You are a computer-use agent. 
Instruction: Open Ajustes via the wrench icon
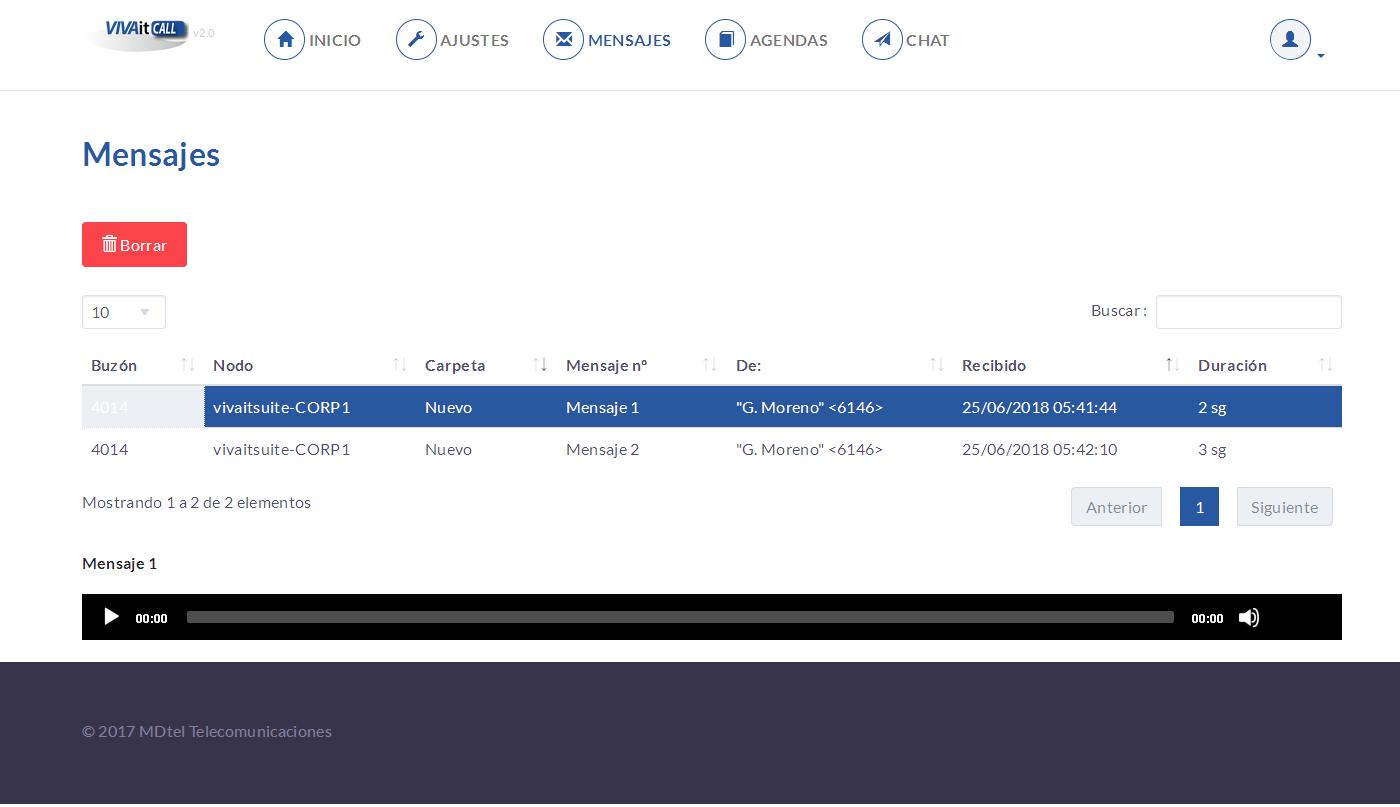416,40
